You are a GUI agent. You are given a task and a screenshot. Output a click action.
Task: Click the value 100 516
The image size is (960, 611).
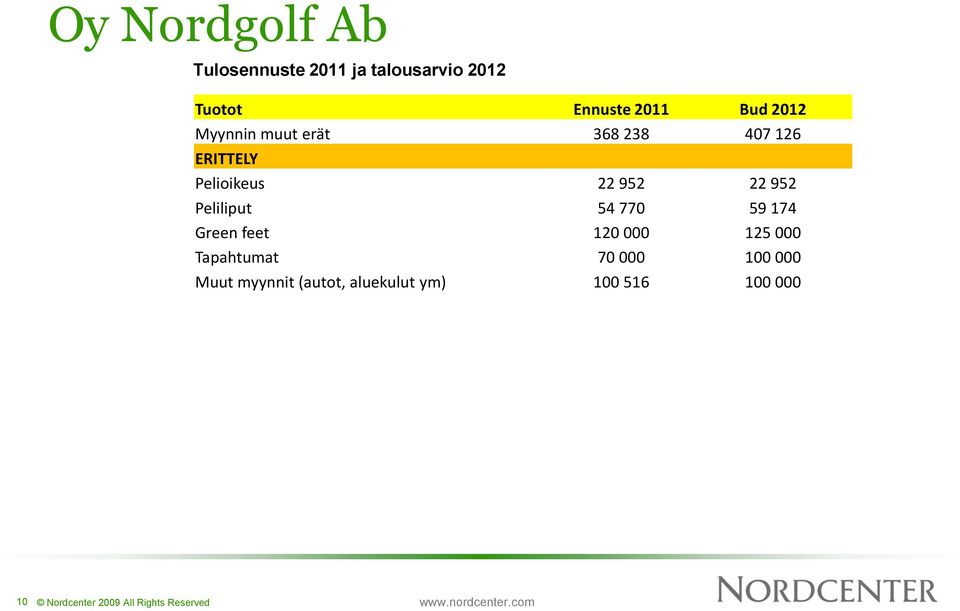coord(621,282)
